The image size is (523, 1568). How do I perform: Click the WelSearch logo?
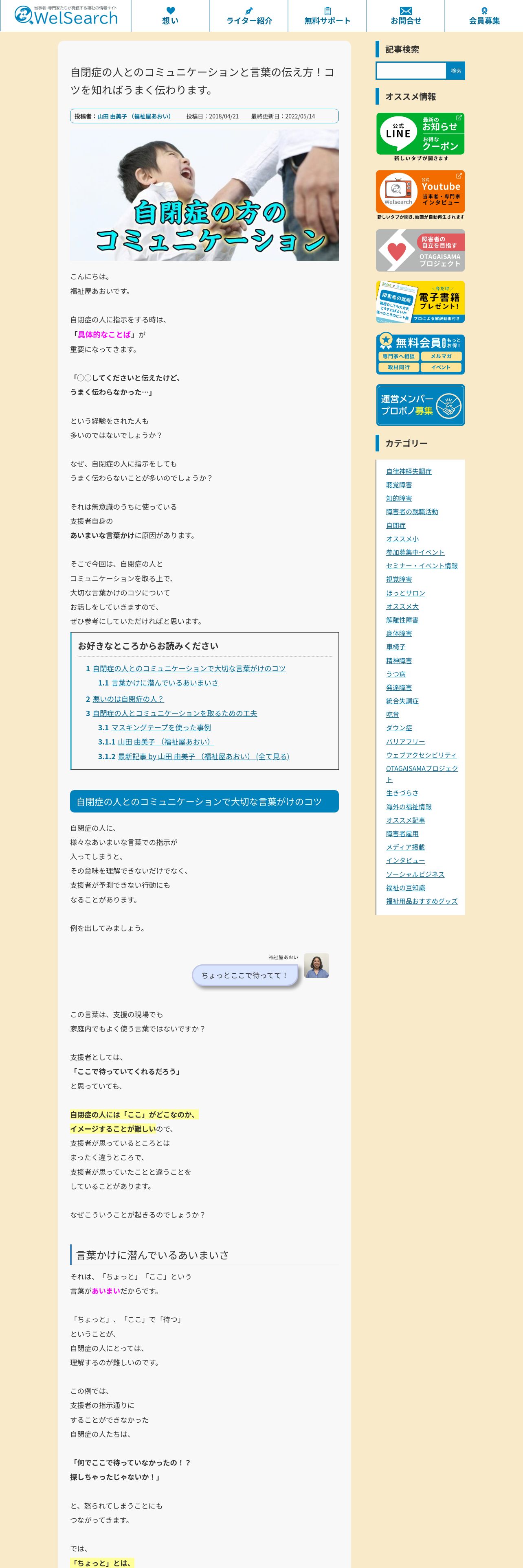point(66,16)
